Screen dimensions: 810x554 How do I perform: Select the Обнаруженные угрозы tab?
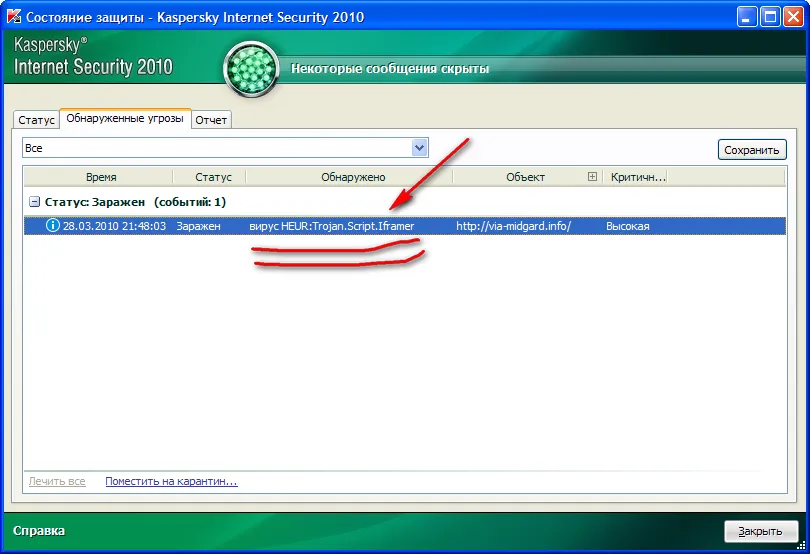124,119
